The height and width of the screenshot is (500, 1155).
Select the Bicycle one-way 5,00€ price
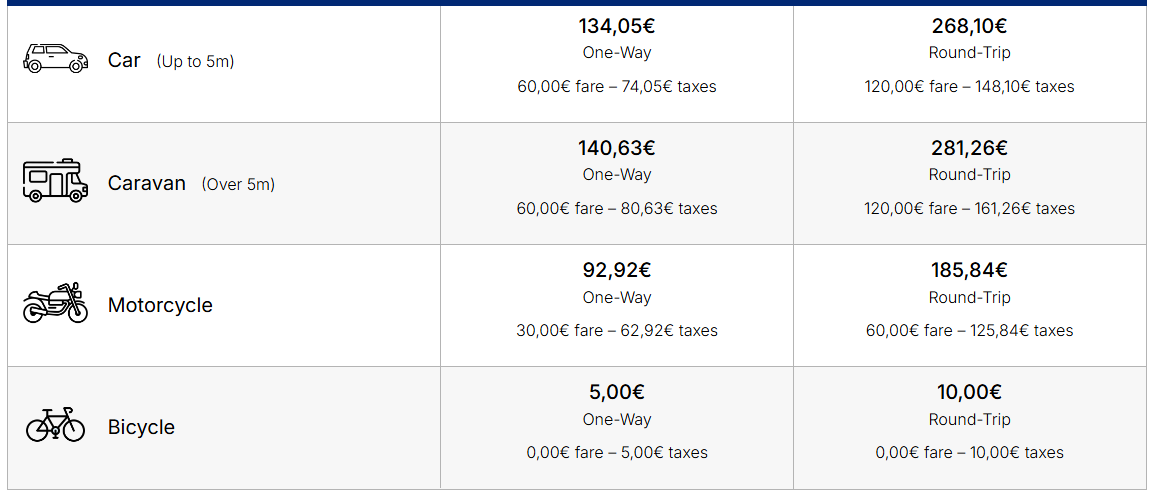click(617, 393)
